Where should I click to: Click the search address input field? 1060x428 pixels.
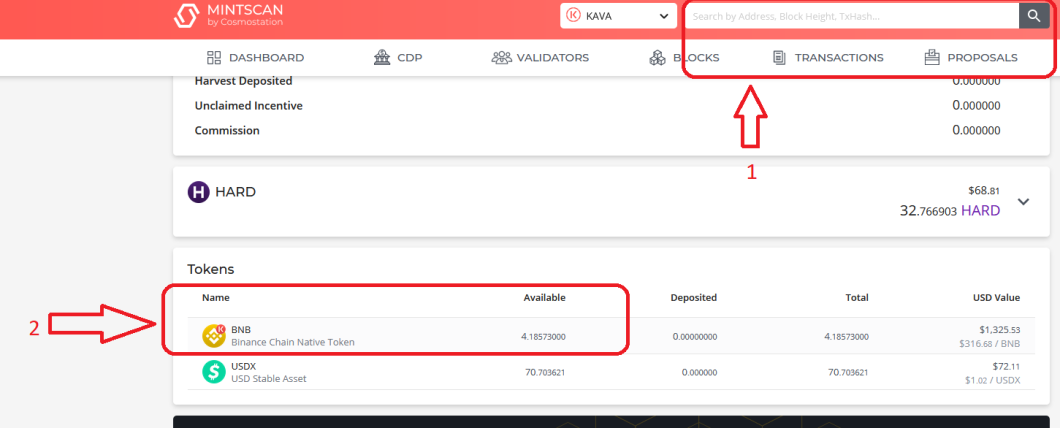coord(852,16)
